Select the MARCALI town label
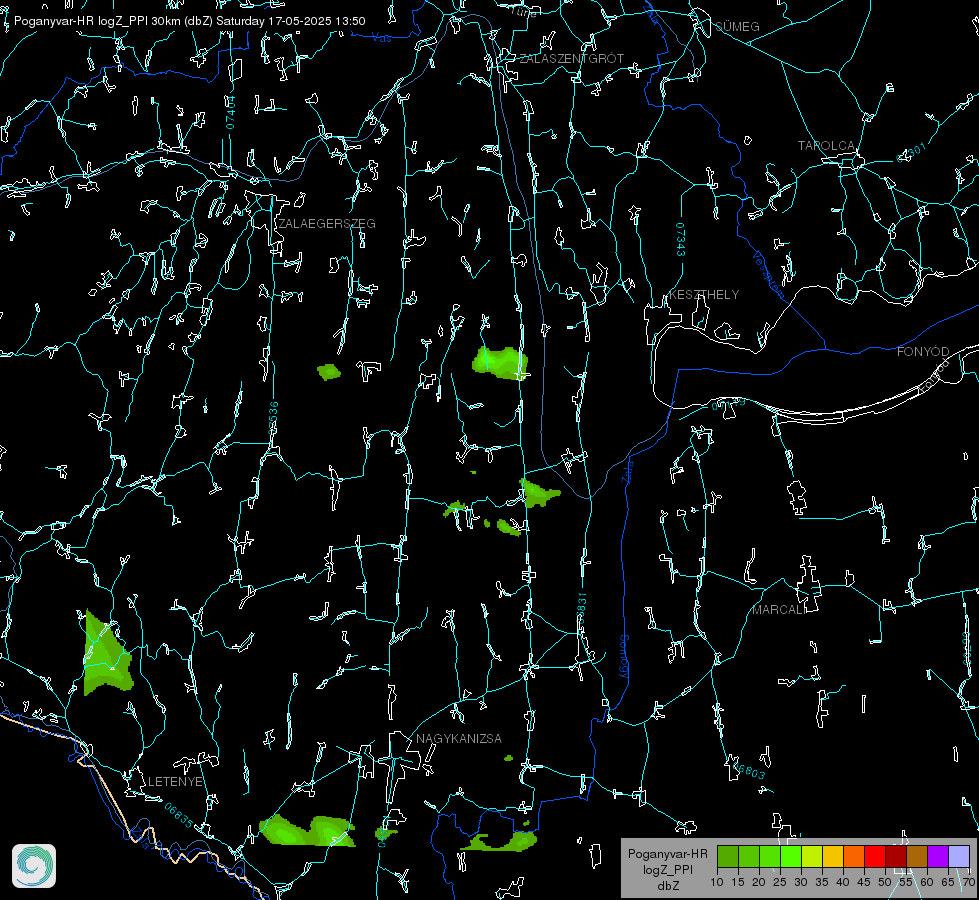This screenshot has width=979, height=900. point(779,610)
